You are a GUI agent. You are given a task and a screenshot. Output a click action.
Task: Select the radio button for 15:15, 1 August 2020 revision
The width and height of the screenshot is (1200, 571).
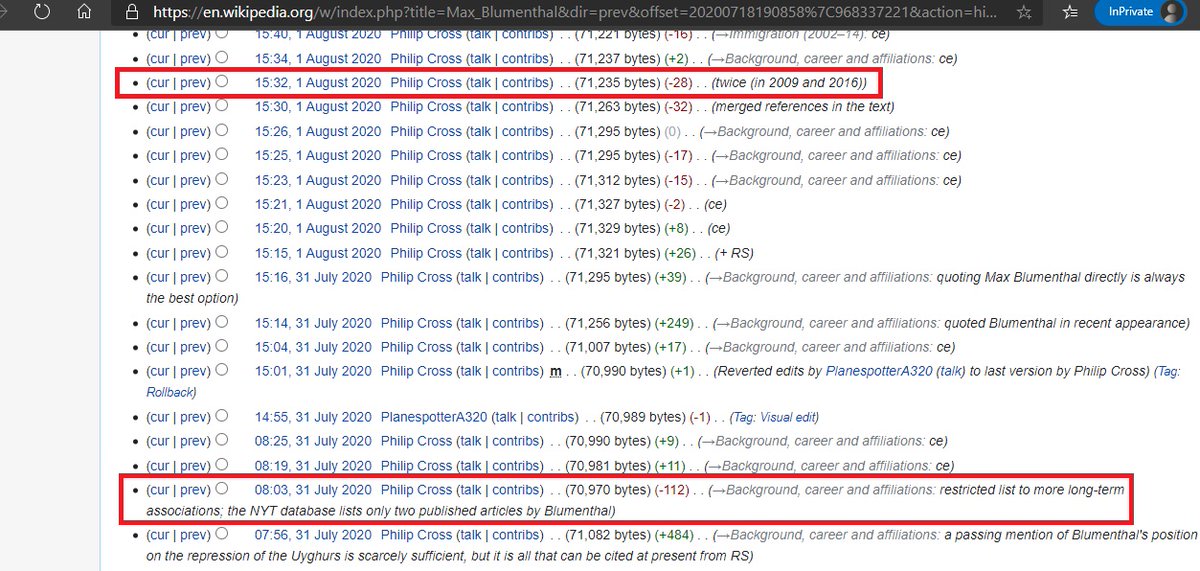click(x=222, y=252)
